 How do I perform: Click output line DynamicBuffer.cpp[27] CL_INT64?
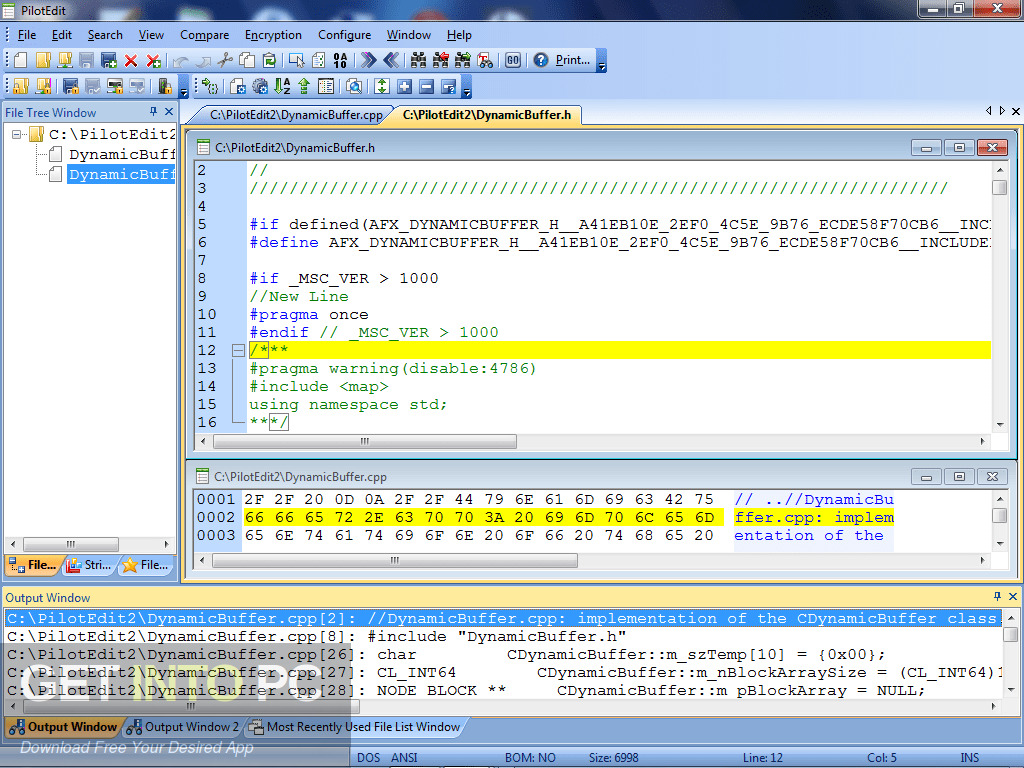pos(504,673)
